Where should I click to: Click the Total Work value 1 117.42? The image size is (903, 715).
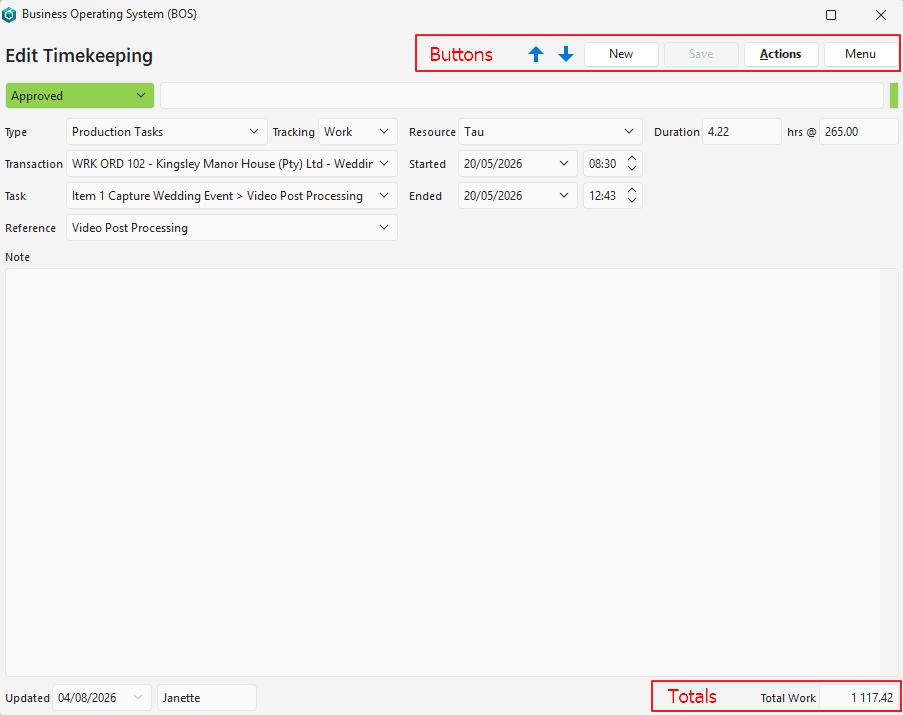click(x=859, y=698)
